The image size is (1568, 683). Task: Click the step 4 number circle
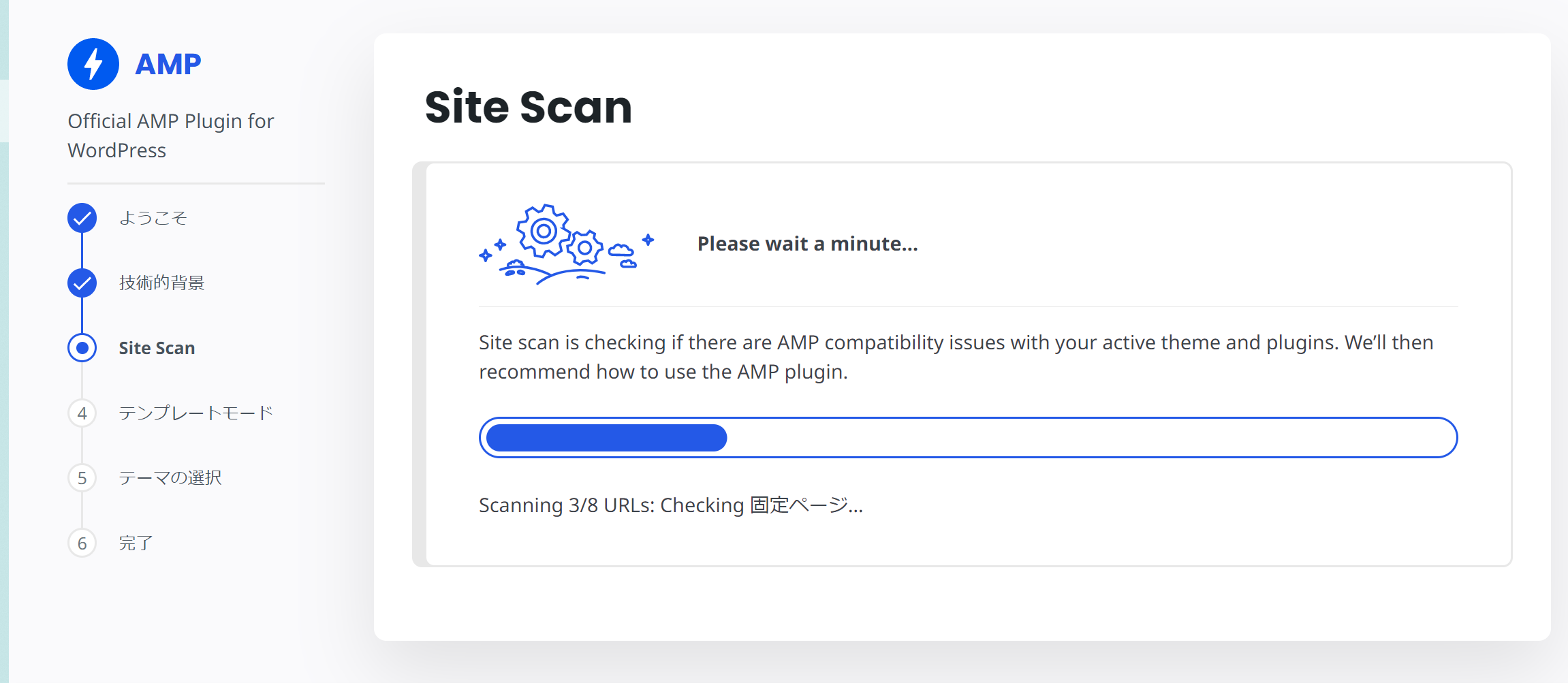click(x=82, y=413)
